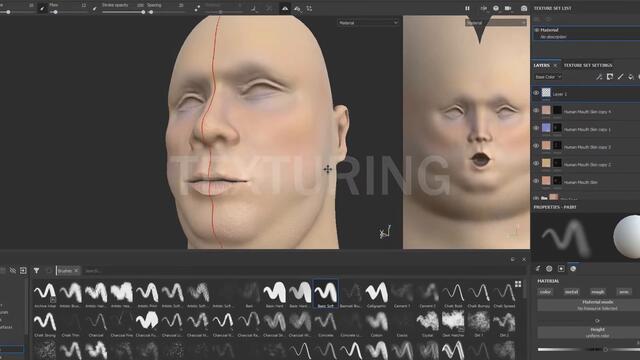Select the Crystal brush
Screen dimensions: 640x360
(427, 324)
